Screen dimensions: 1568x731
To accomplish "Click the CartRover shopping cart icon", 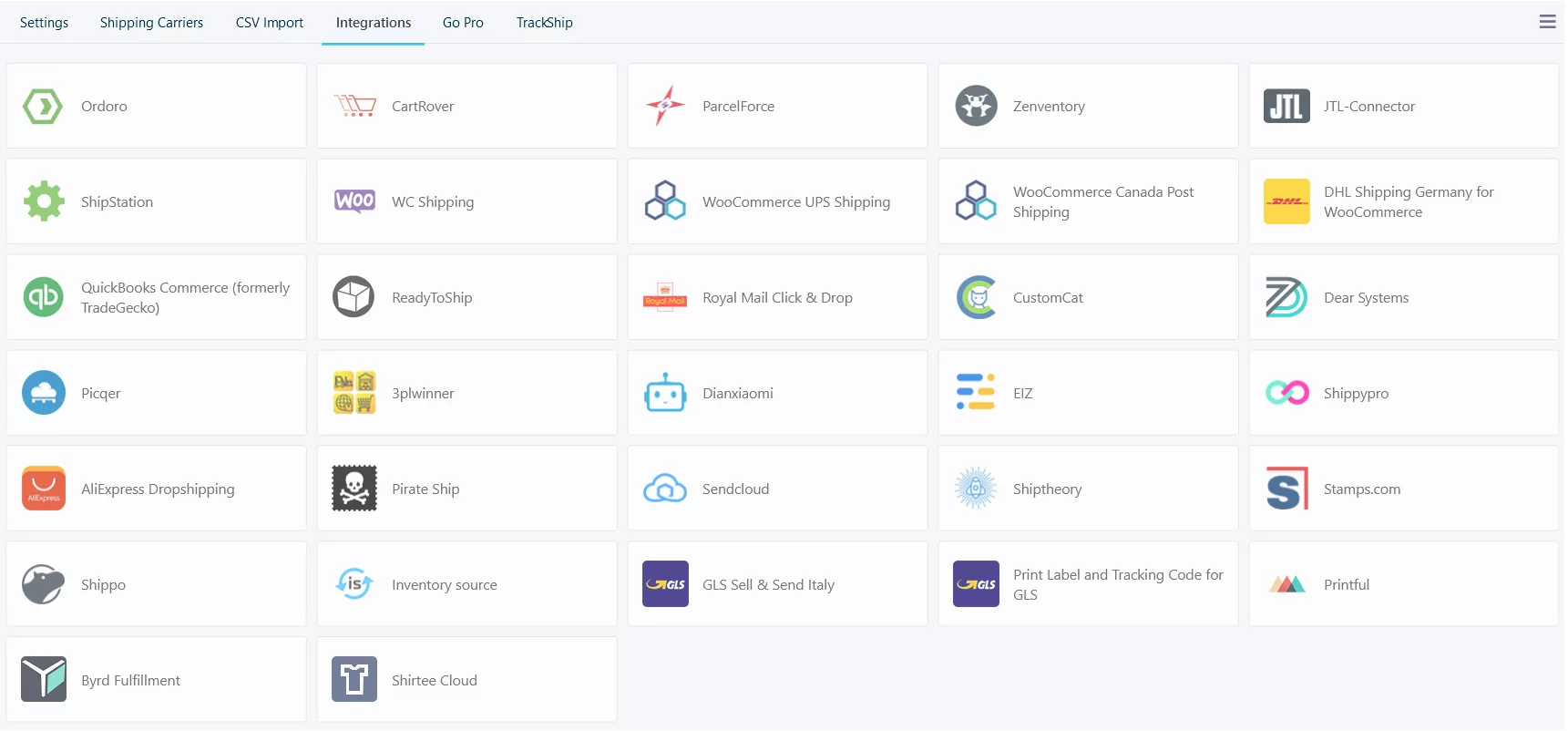I will point(354,107).
